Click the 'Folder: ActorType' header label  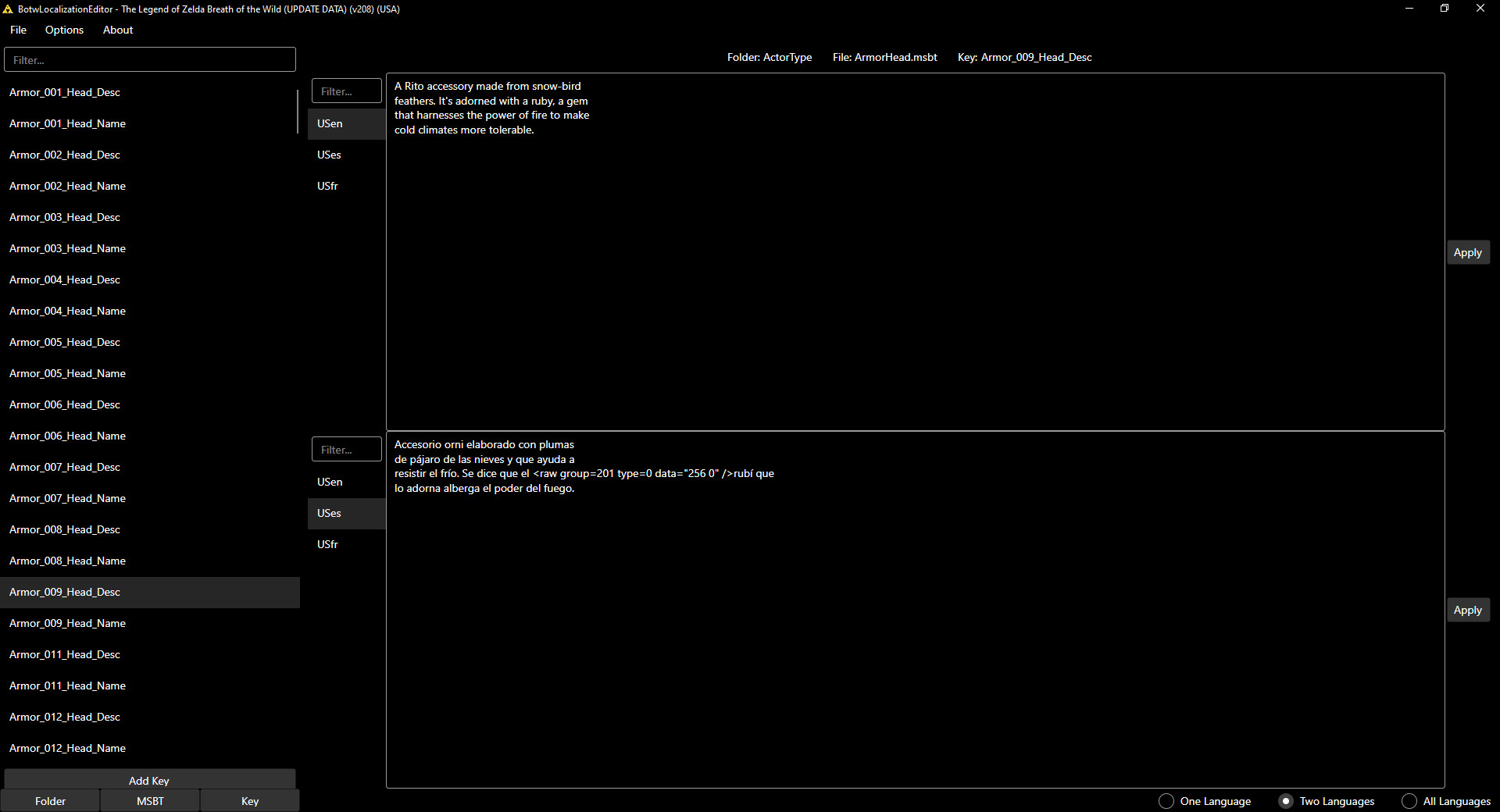pos(769,57)
